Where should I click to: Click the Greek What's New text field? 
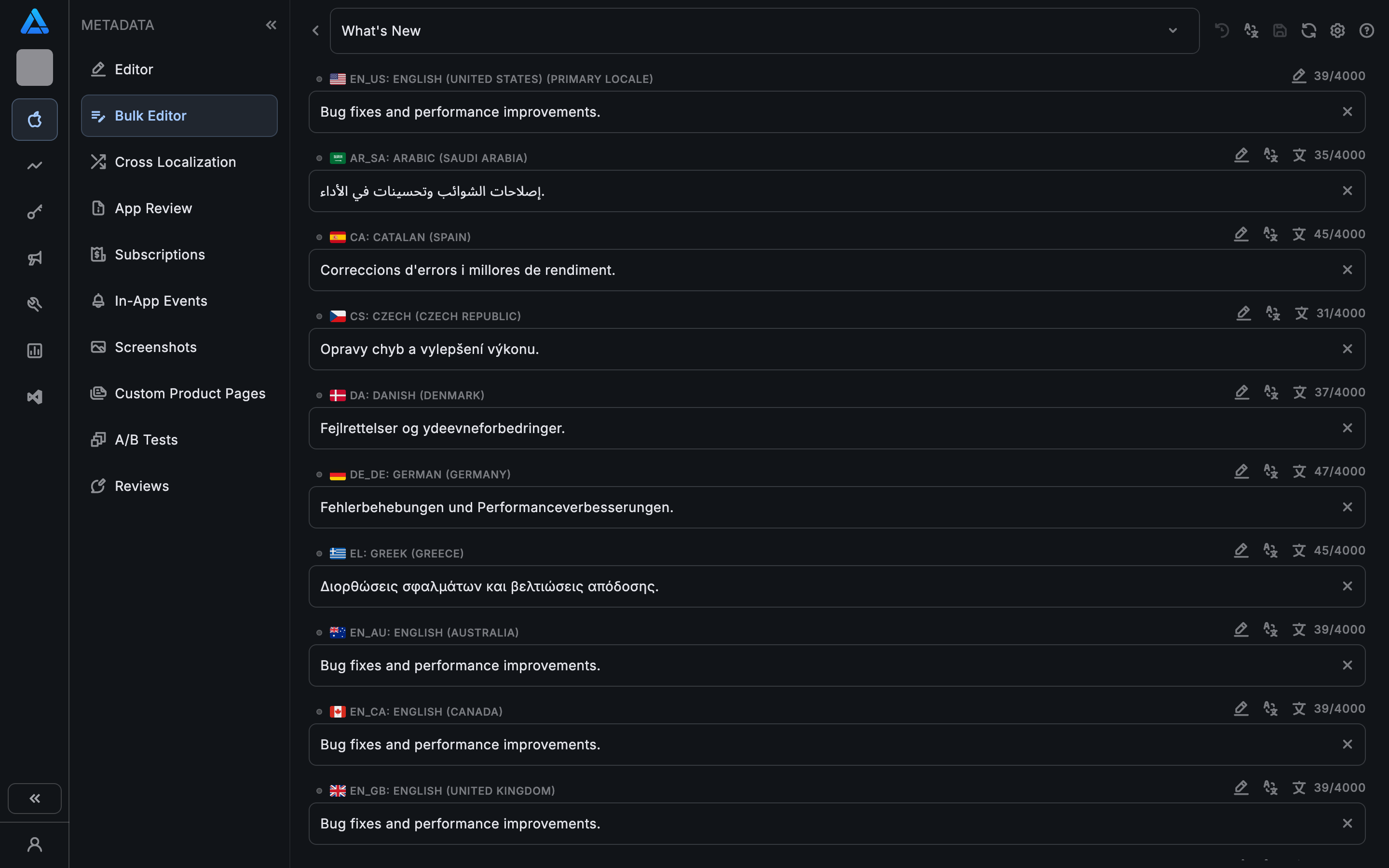tap(803, 587)
